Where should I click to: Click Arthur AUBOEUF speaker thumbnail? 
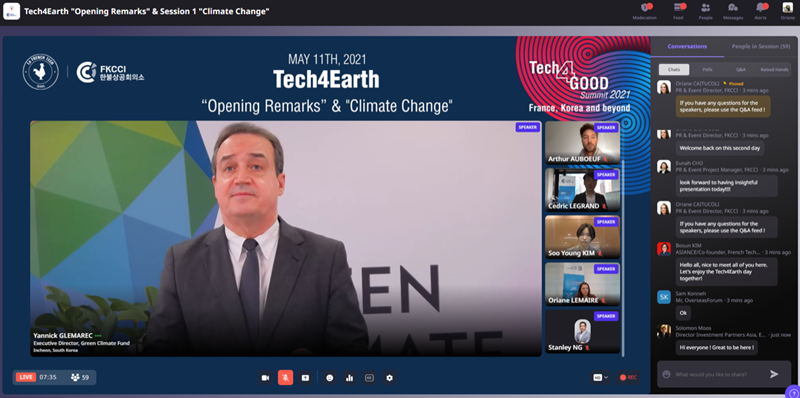[583, 143]
